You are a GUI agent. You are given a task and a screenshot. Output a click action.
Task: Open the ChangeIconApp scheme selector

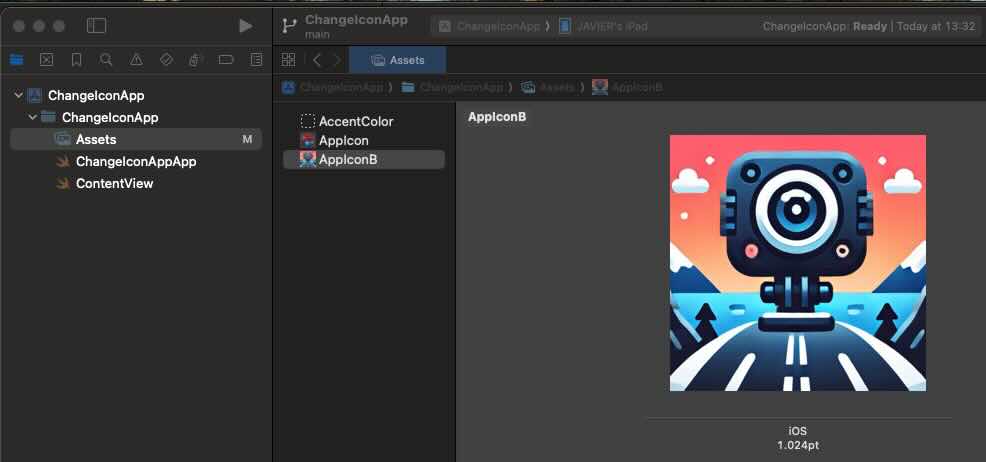click(490, 26)
